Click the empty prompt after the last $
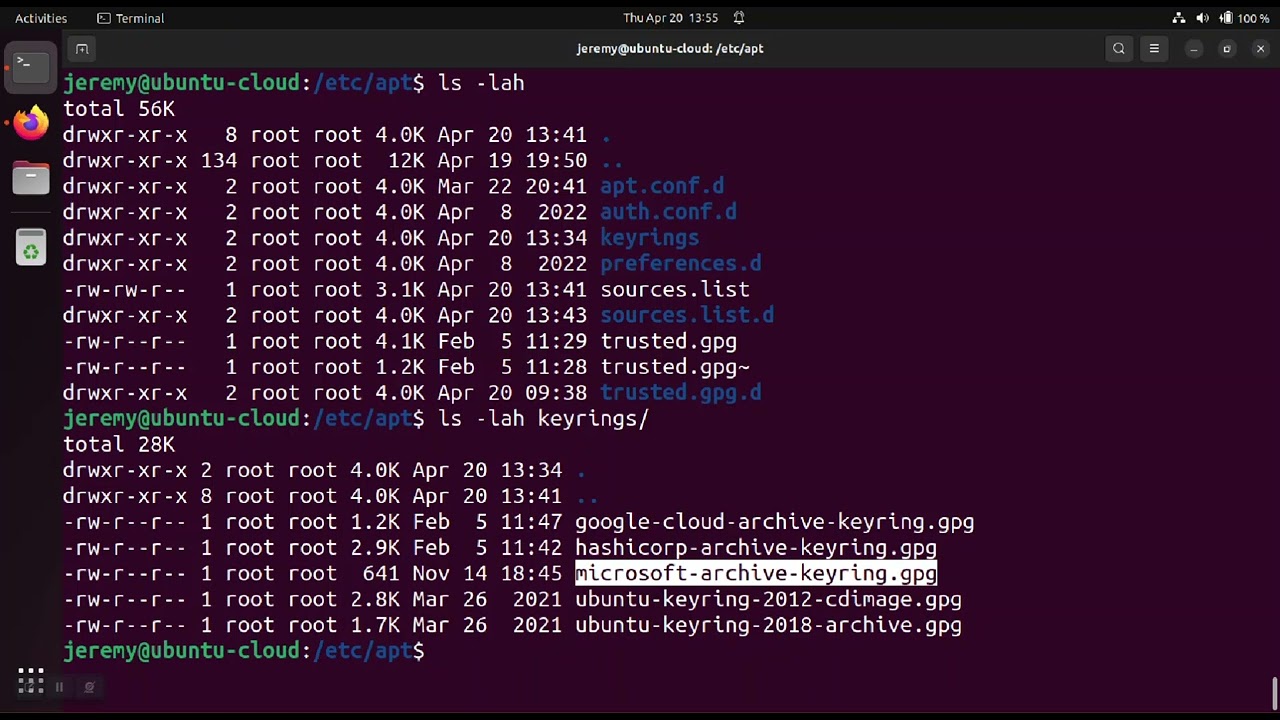Viewport: 1280px width, 720px height. pyautogui.click(x=431, y=651)
